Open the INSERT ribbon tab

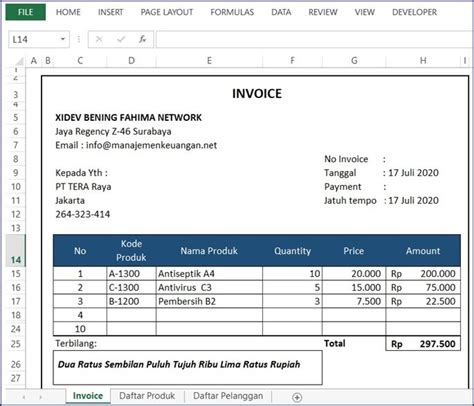click(x=110, y=12)
